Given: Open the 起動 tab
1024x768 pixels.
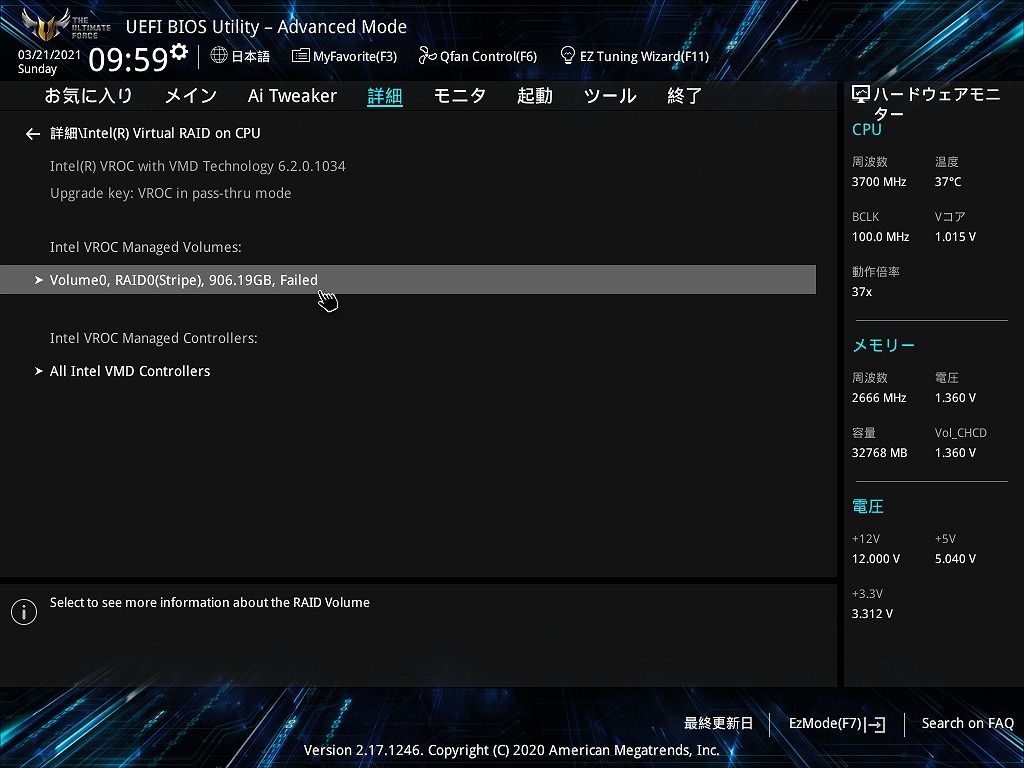Looking at the screenshot, I should coord(535,96).
